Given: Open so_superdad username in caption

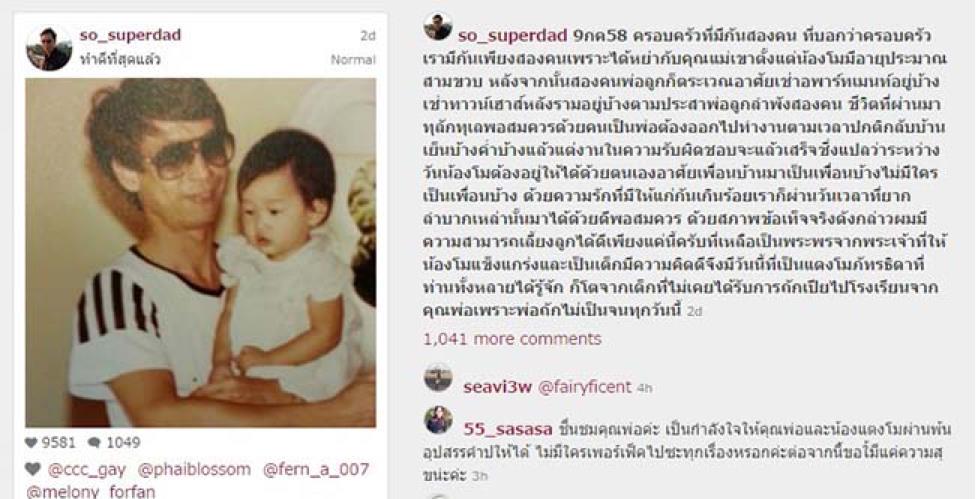Looking at the screenshot, I should [x=513, y=36].
